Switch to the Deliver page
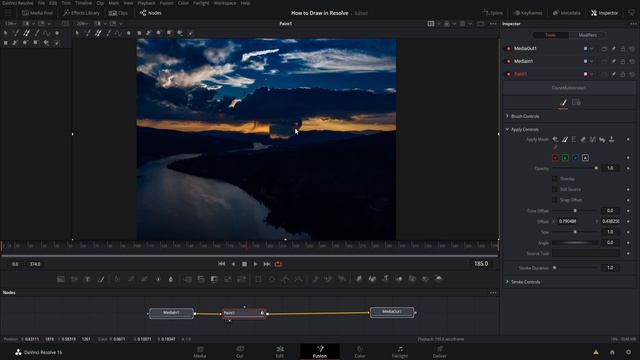640x360 pixels. click(x=440, y=352)
